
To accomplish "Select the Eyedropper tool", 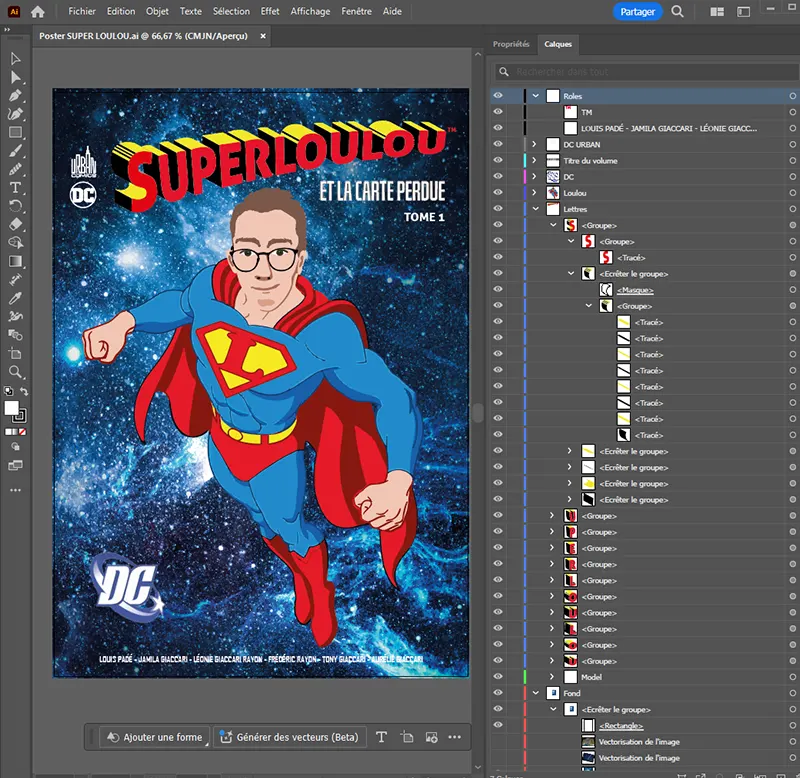I will pyautogui.click(x=15, y=298).
